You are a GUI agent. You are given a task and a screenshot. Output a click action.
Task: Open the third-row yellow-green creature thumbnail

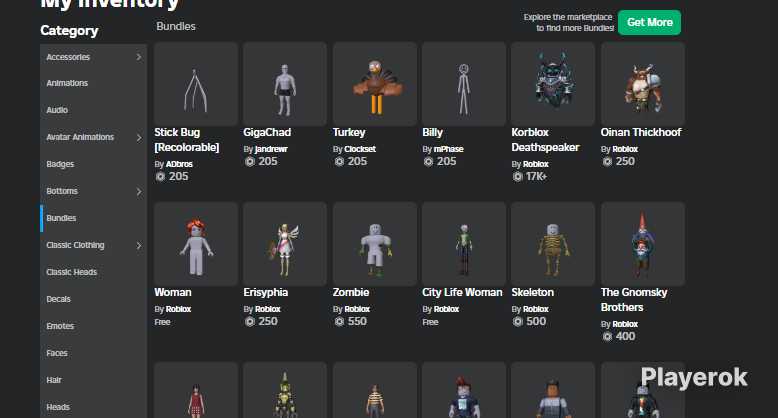pyautogui.click(x=285, y=390)
